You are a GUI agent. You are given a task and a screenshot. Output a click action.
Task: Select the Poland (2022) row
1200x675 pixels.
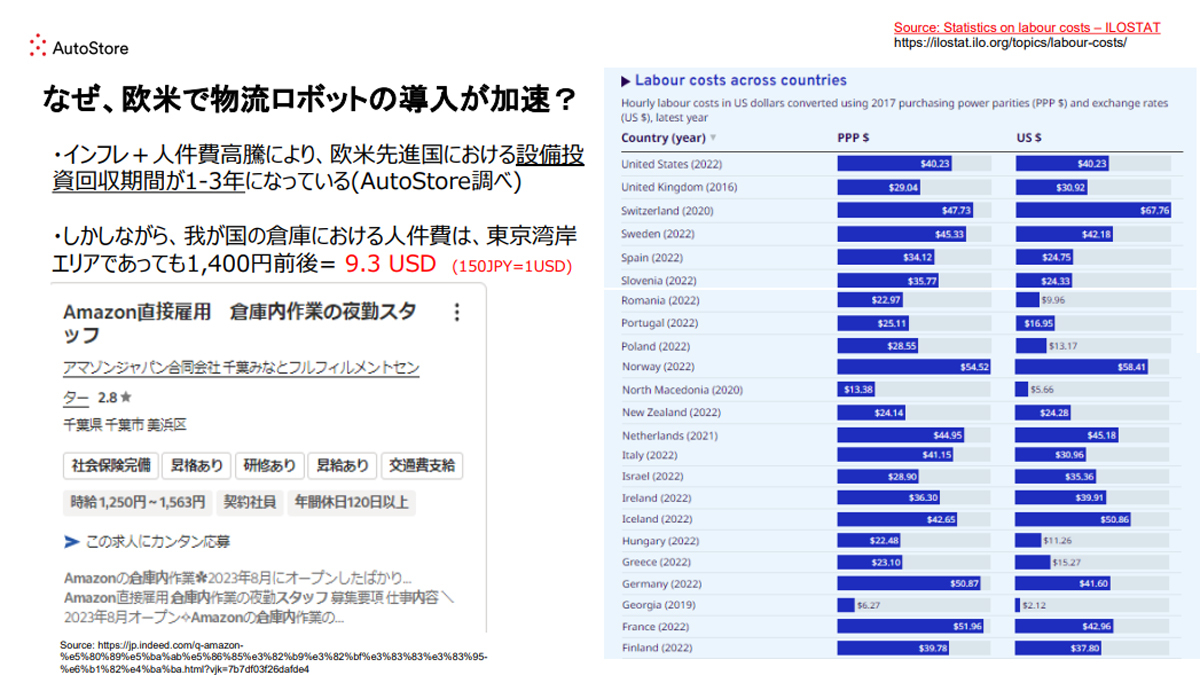pyautogui.click(x=902, y=345)
